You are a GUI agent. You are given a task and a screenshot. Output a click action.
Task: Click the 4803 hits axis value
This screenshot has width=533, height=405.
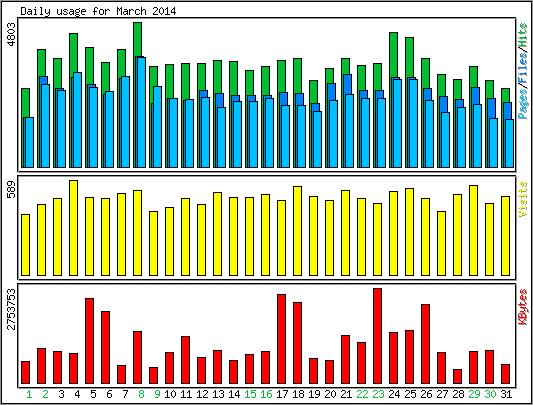(11, 34)
